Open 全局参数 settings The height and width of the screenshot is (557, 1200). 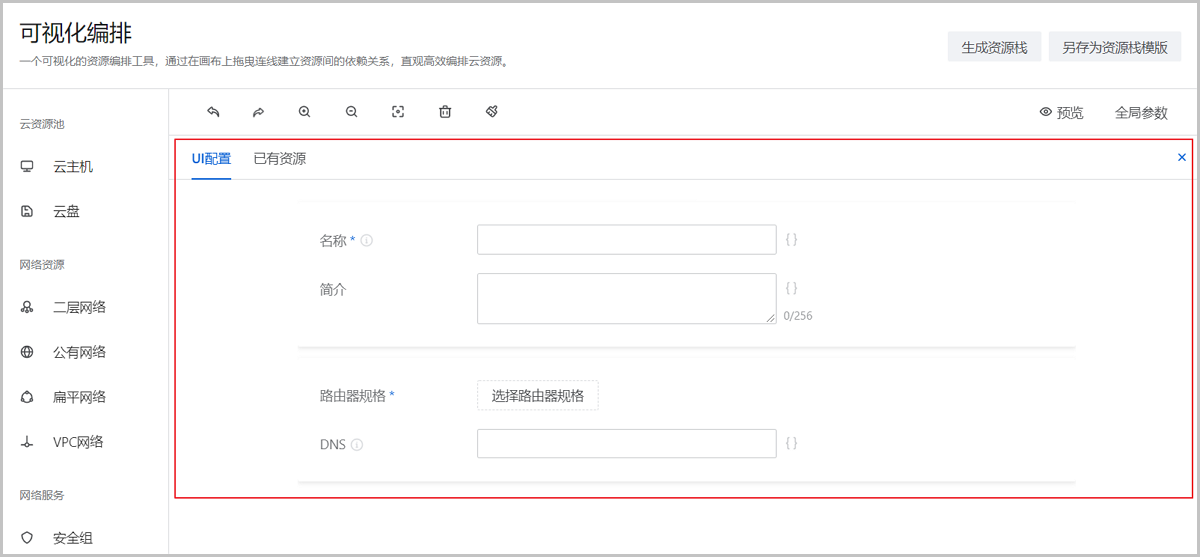[1141, 113]
